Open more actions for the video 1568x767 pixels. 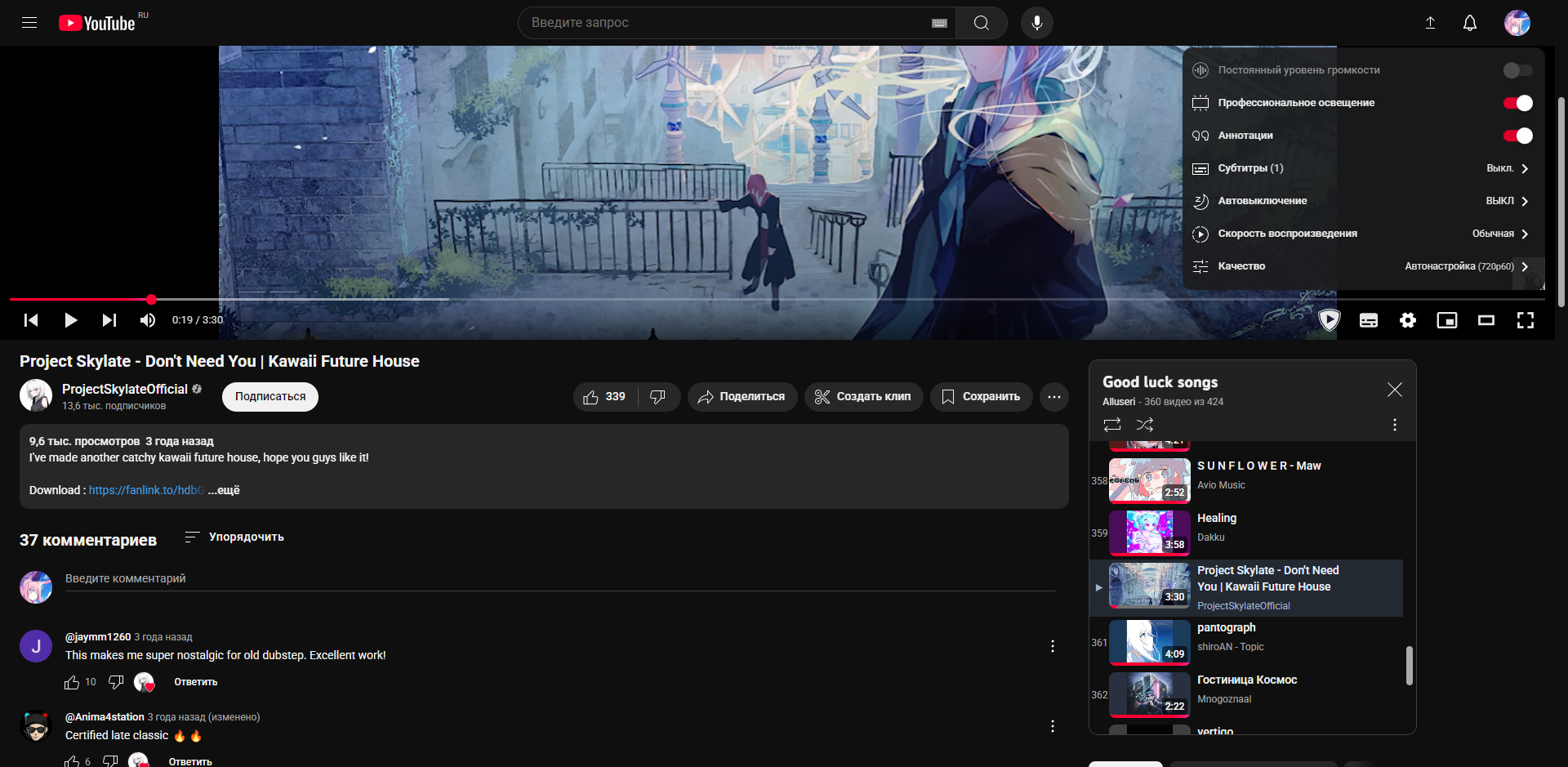(x=1054, y=397)
